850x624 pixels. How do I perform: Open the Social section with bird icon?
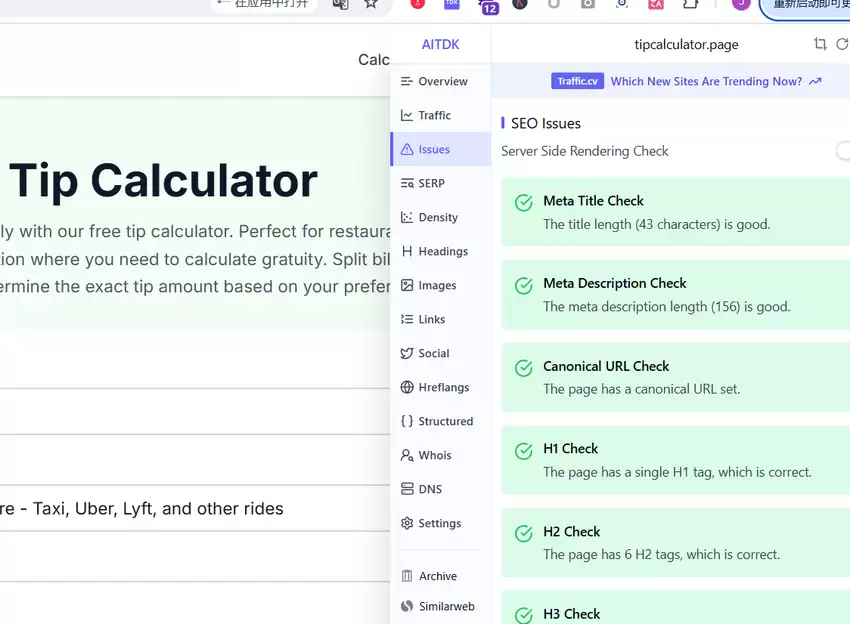(x=440, y=353)
